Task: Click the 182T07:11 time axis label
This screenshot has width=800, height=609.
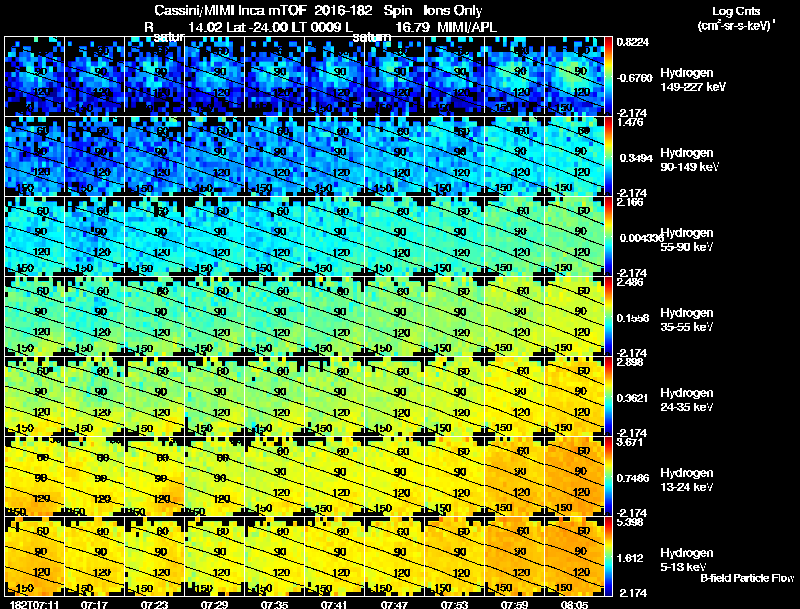Action: pos(34,604)
